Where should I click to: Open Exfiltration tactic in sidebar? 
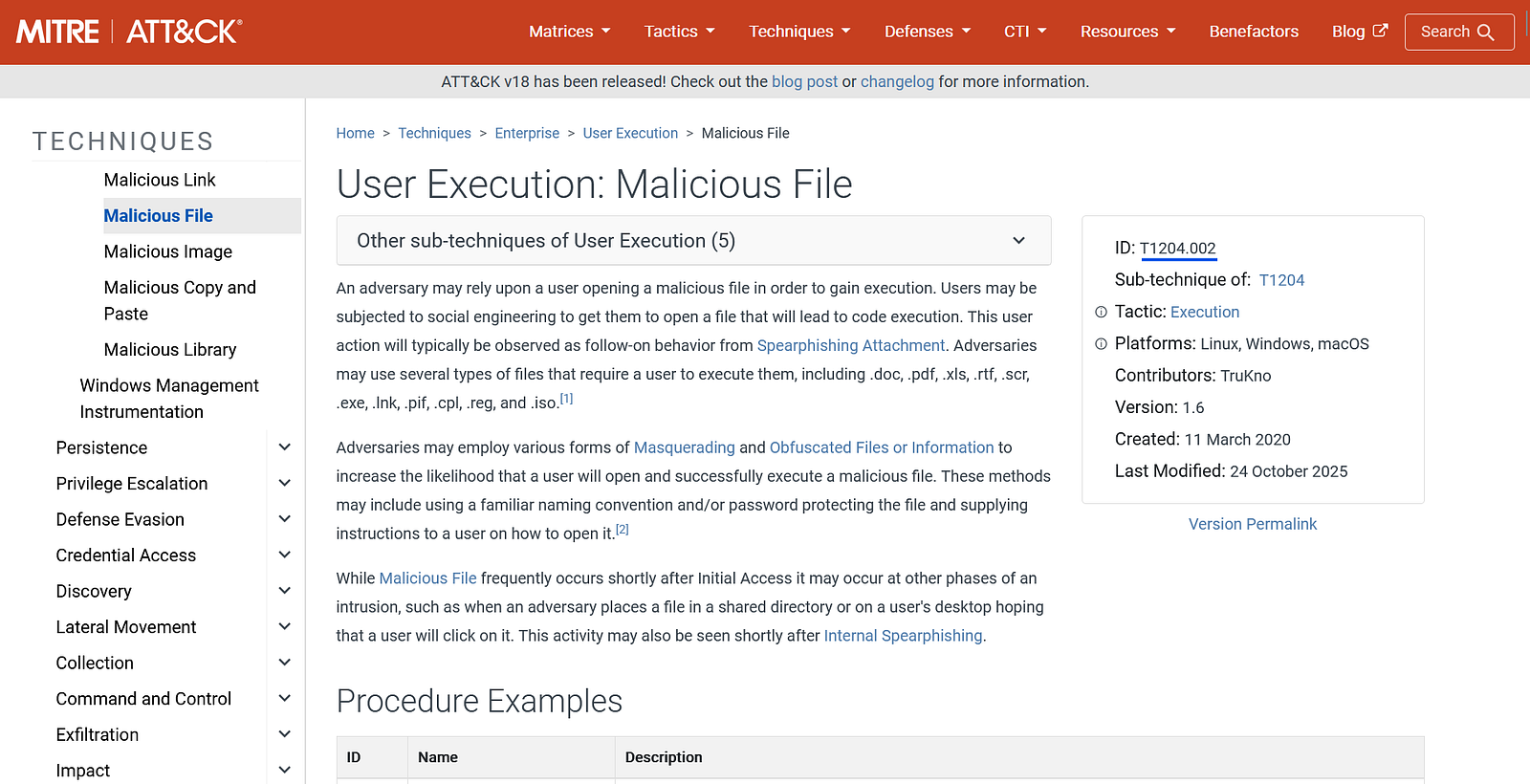[x=98, y=734]
